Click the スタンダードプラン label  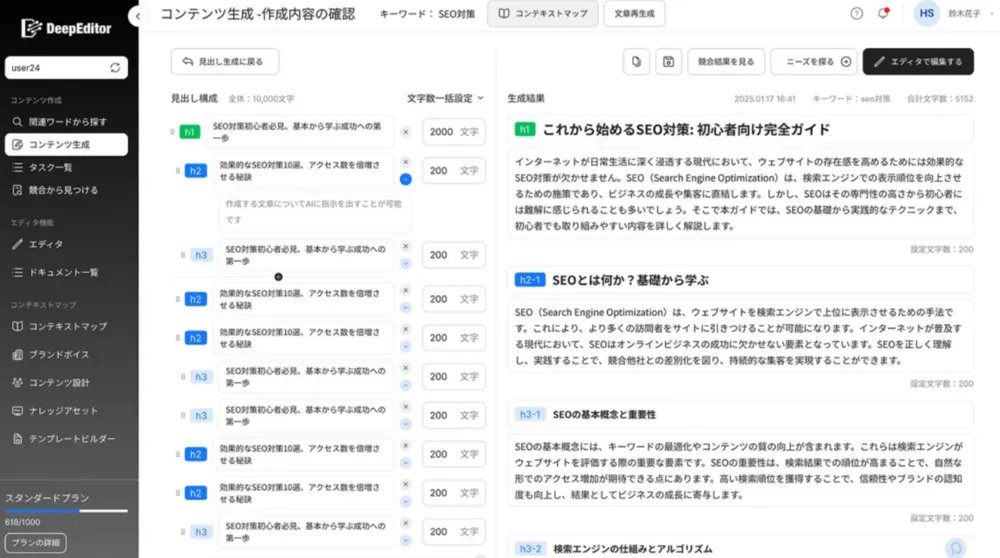coord(47,498)
